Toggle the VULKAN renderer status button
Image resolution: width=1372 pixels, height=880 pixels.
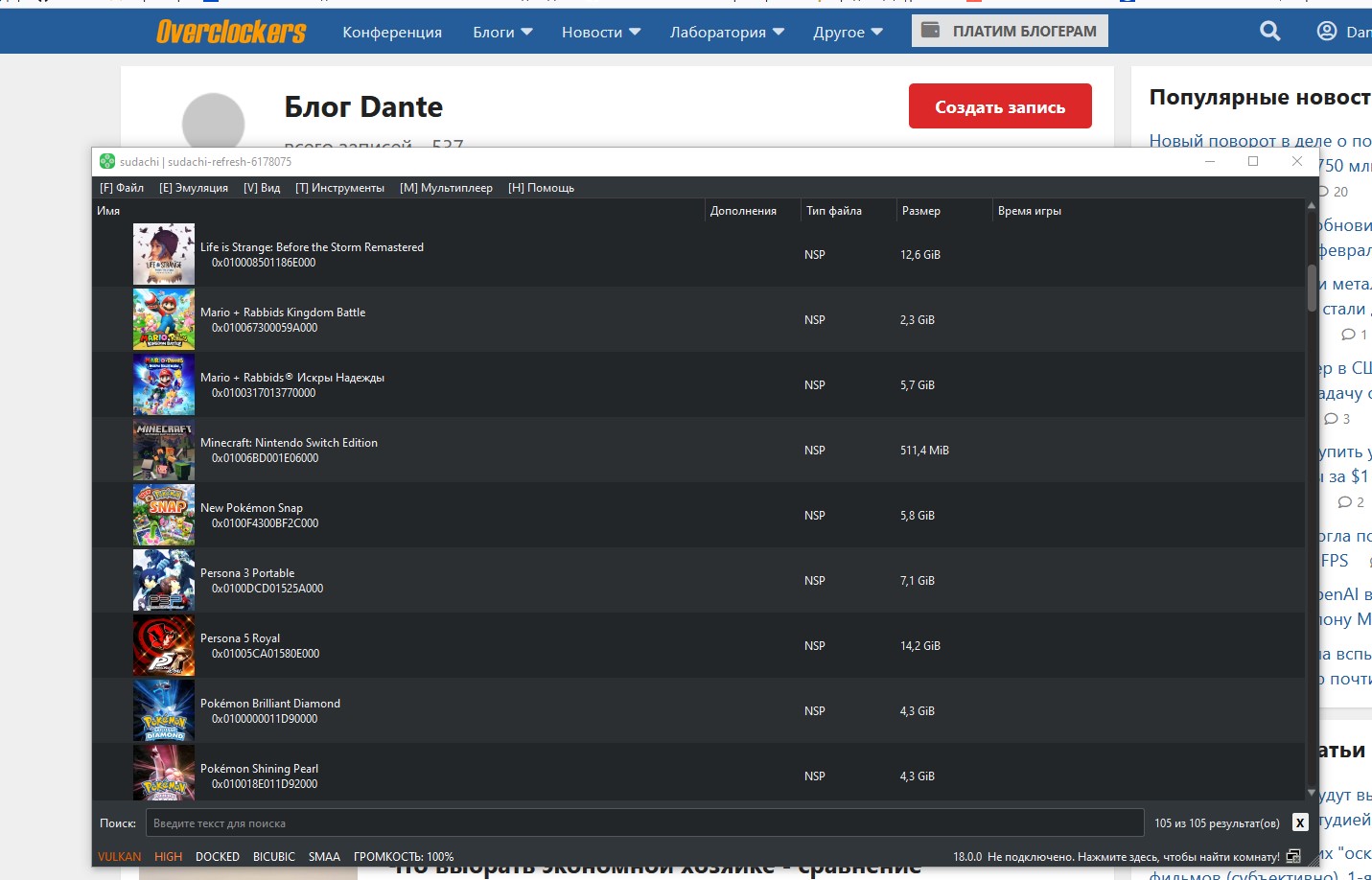coord(119,856)
